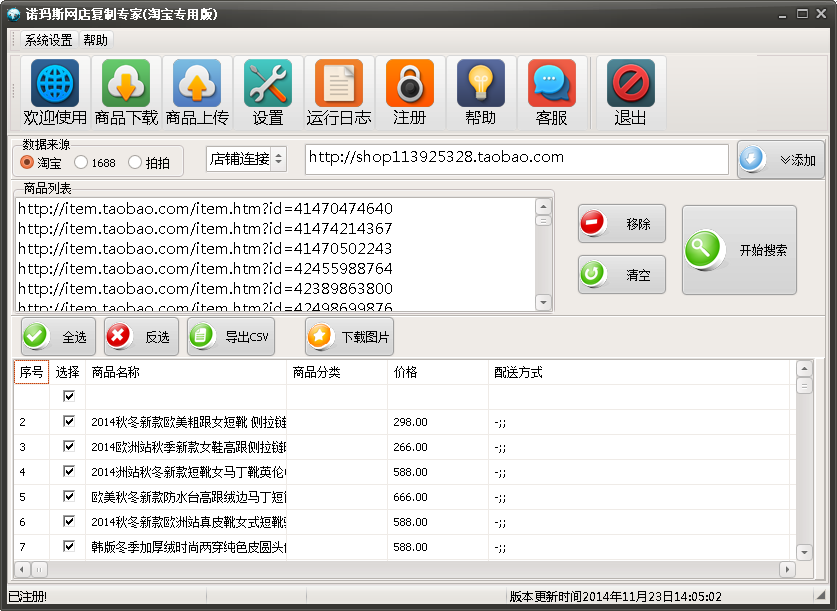Viewport: 837px width, 611px height.
Task: Click the 序号 column header
Action: point(31,372)
